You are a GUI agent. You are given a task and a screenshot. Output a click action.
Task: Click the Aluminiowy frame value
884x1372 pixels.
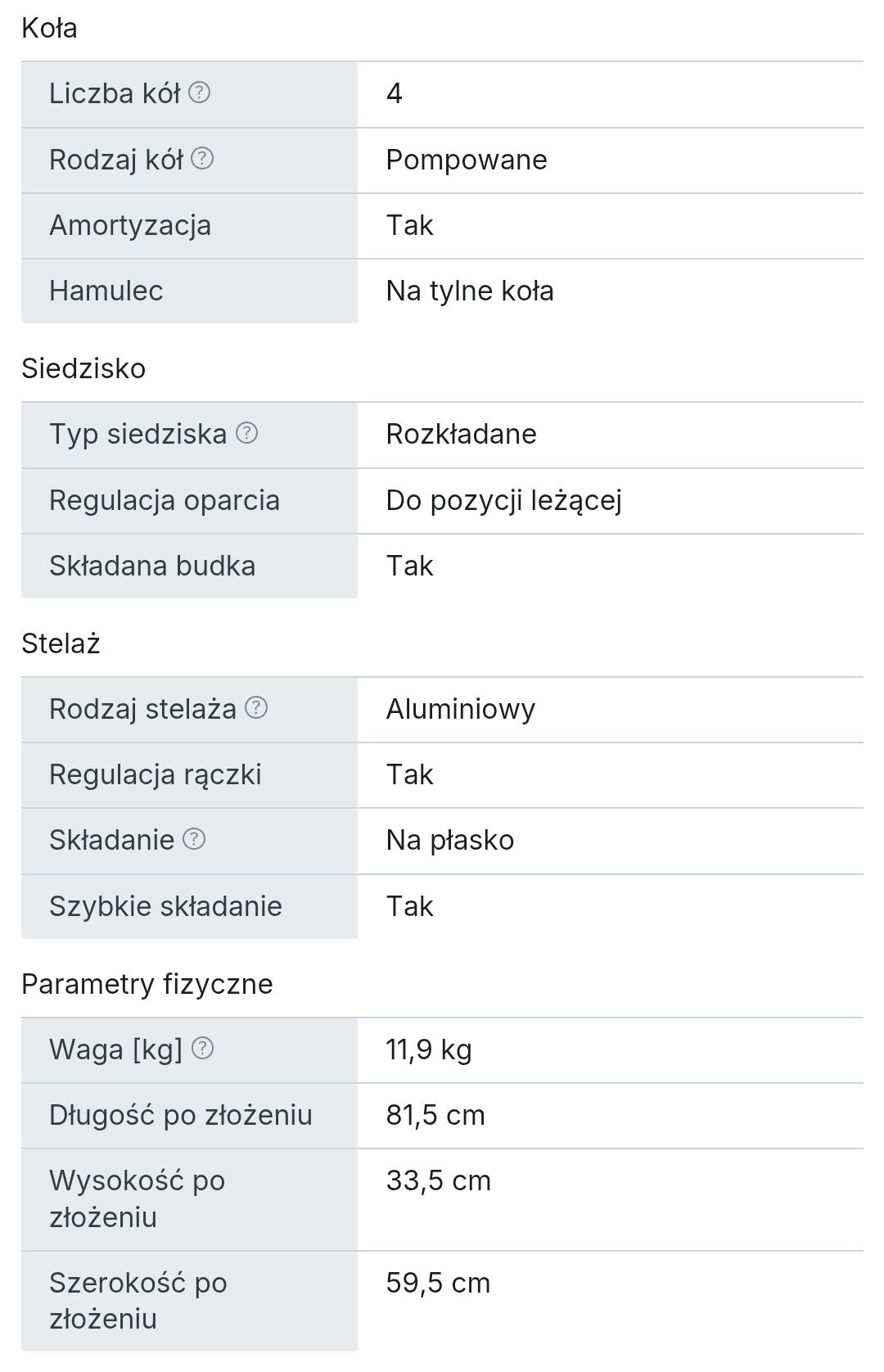click(461, 709)
